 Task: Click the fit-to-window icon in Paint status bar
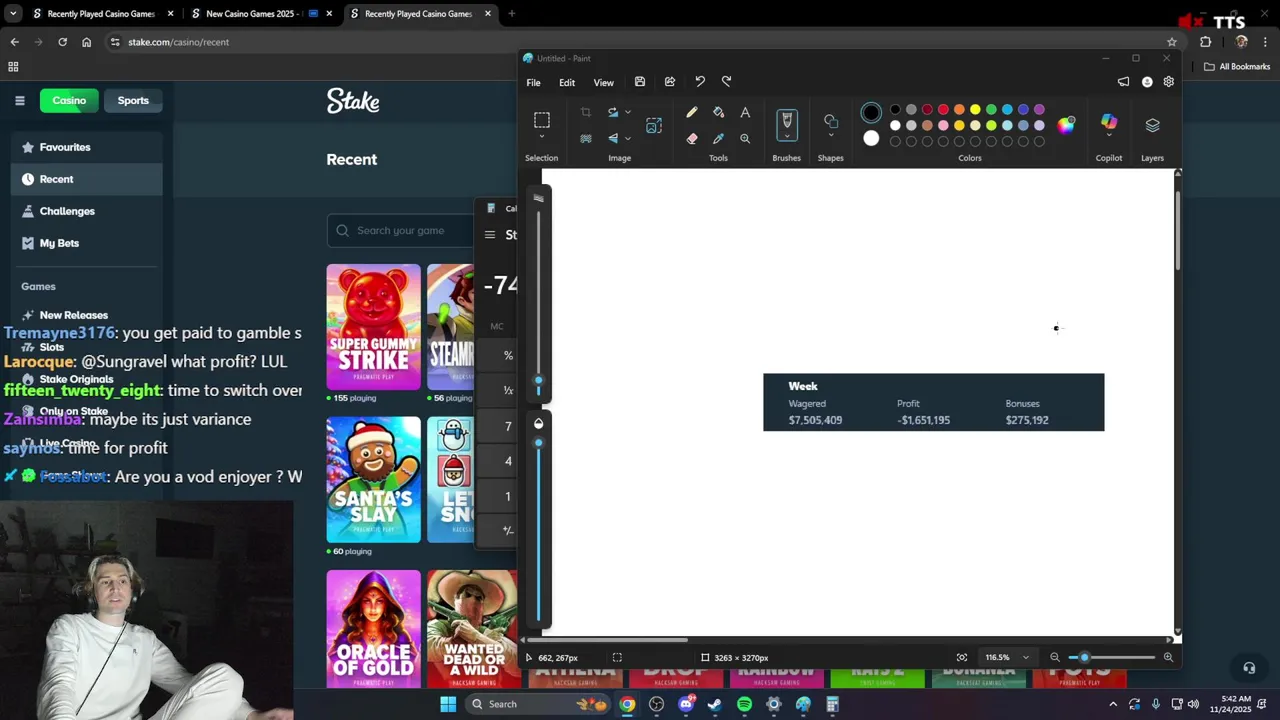point(962,657)
